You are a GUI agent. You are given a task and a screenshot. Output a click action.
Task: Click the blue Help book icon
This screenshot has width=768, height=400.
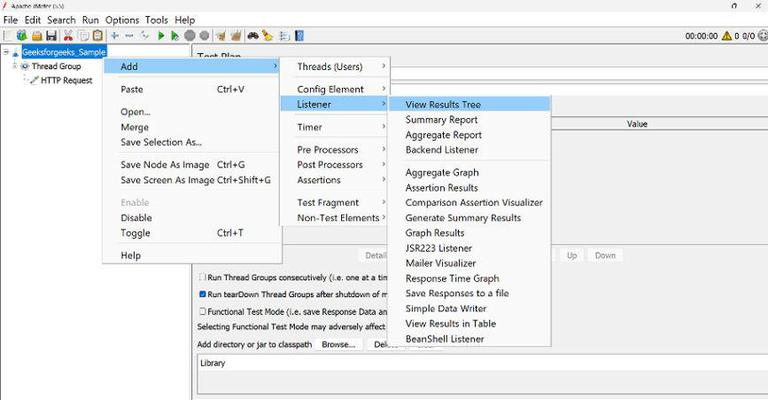(299, 35)
